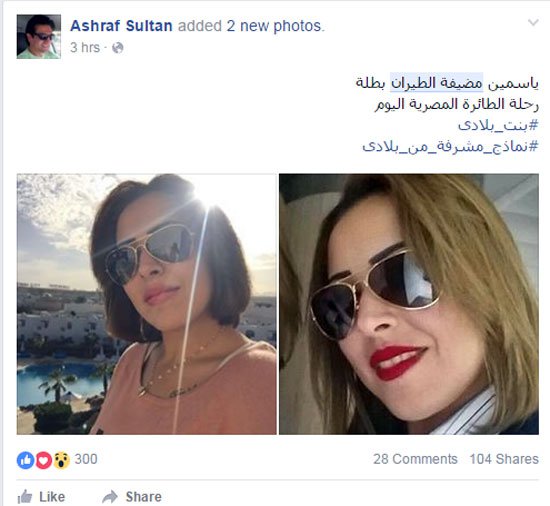Click the public globe privacy icon
Viewport: 550px width, 506px height.
click(118, 48)
